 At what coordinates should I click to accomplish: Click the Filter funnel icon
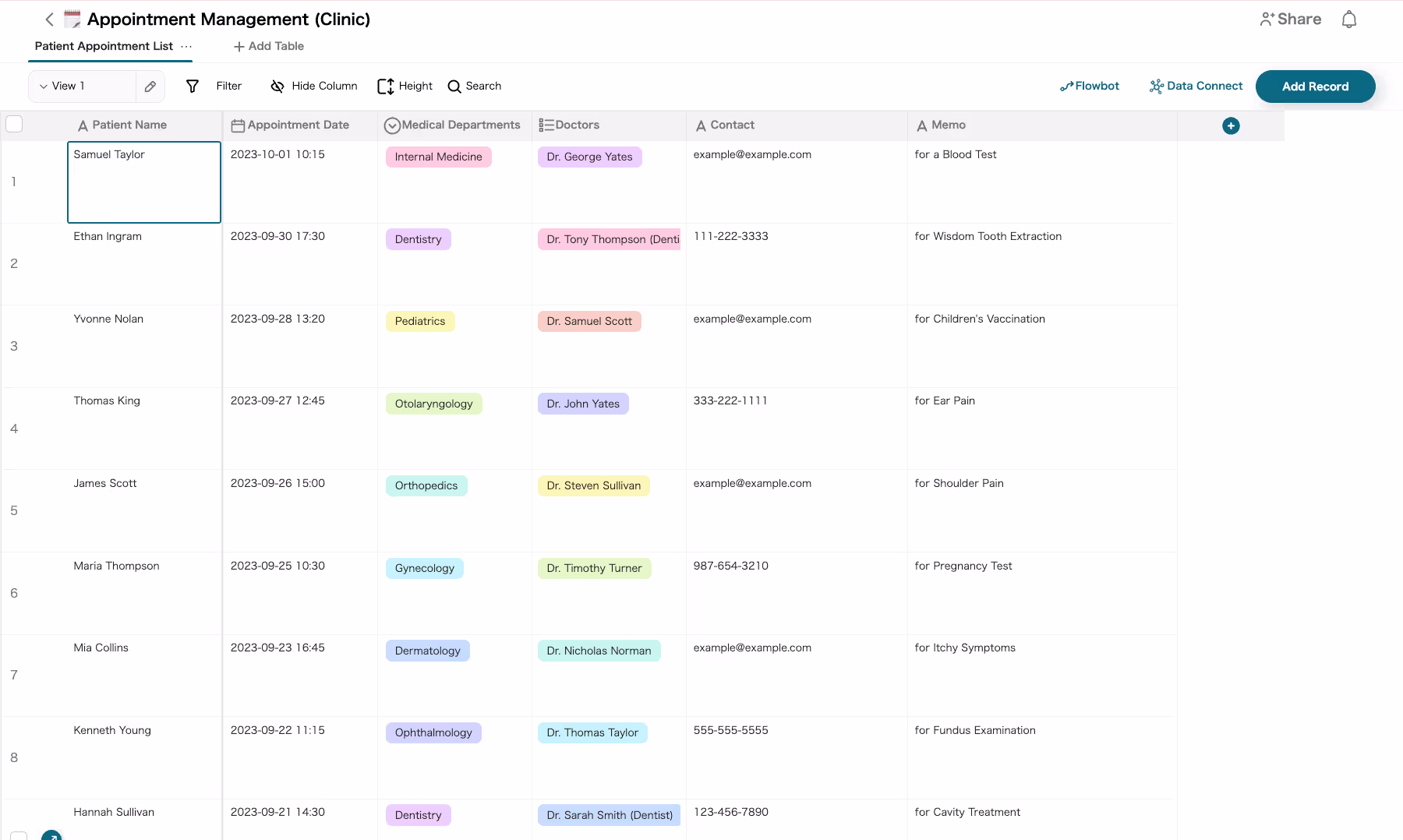coord(193,86)
